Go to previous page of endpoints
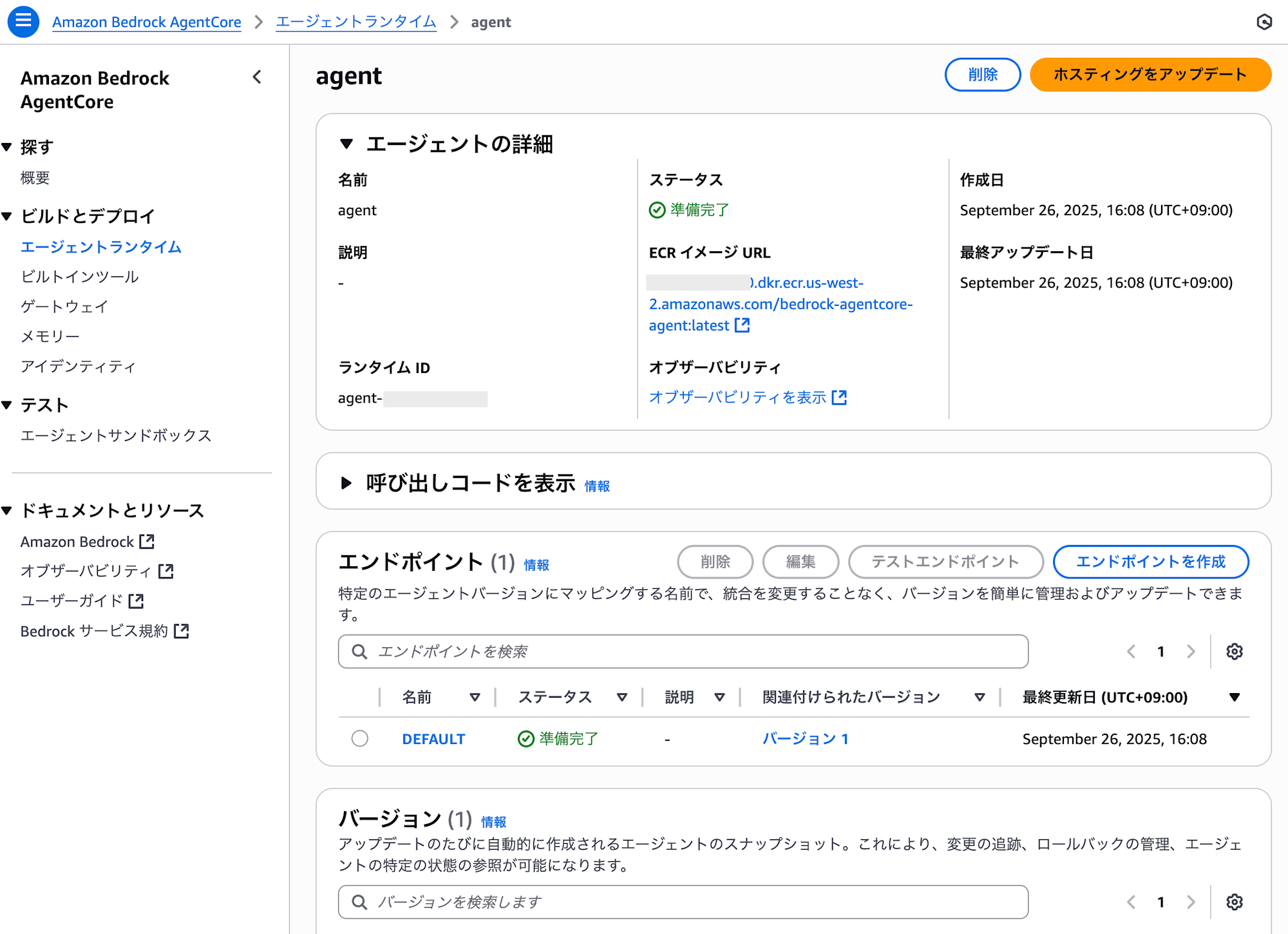This screenshot has width=1288, height=934. tap(1131, 651)
